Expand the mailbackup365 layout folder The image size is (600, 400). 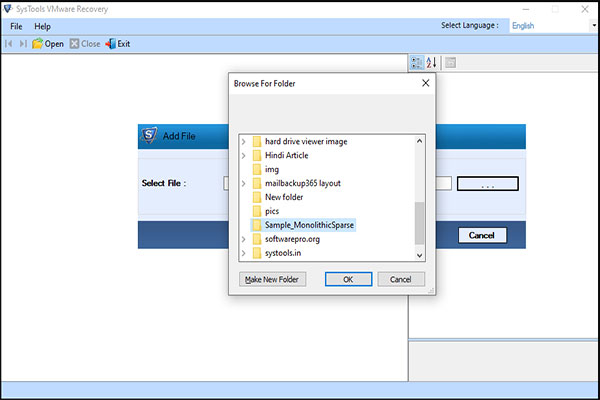243,183
